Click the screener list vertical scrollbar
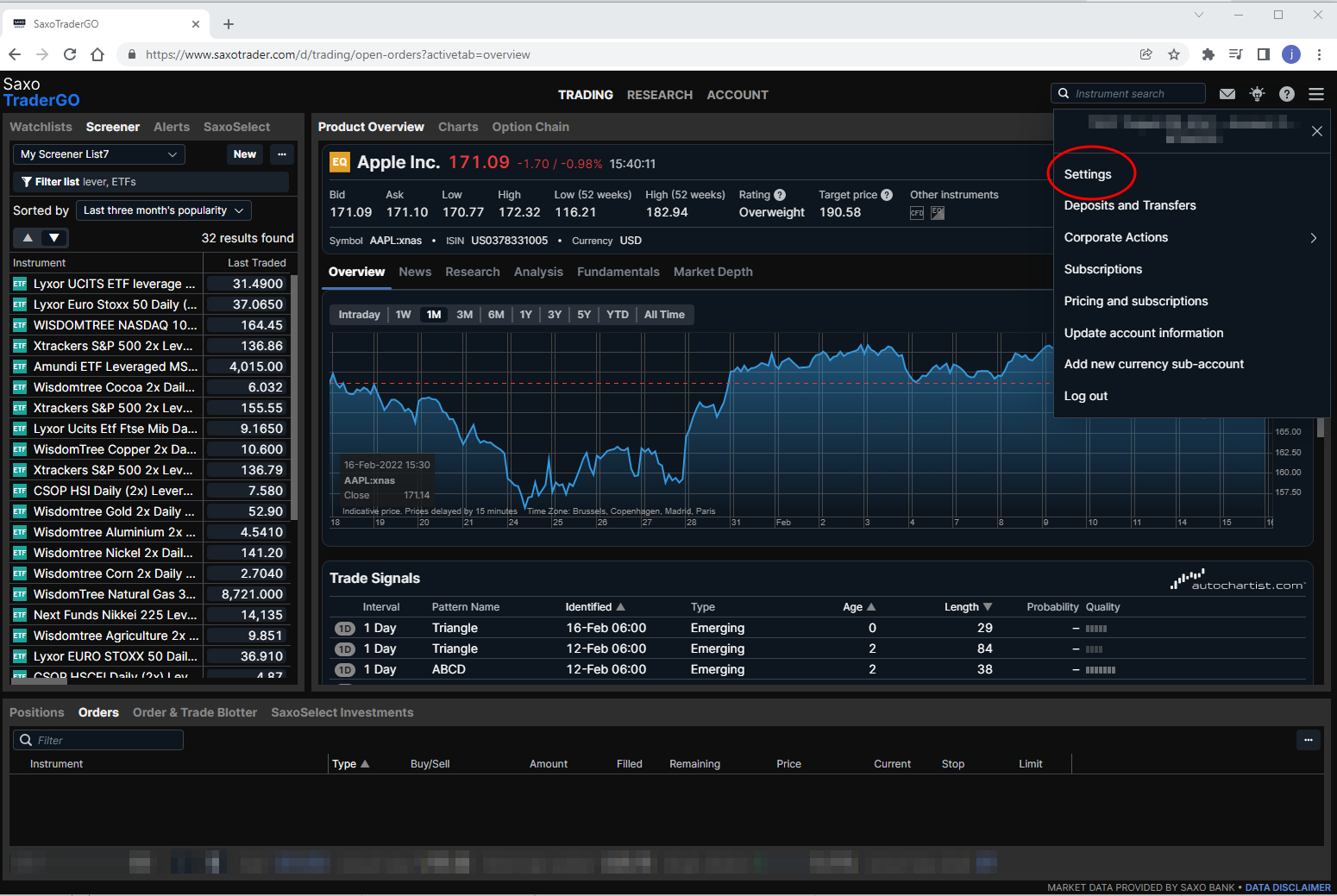Viewport: 1337px width, 896px height. pyautogui.click(x=293, y=397)
